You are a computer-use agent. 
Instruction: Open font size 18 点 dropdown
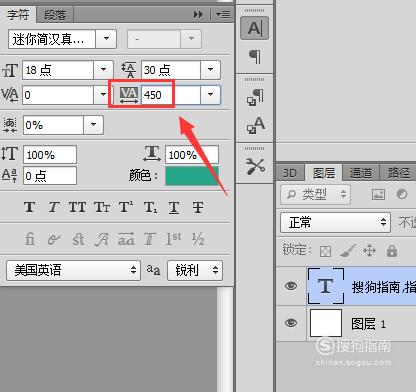[103, 70]
